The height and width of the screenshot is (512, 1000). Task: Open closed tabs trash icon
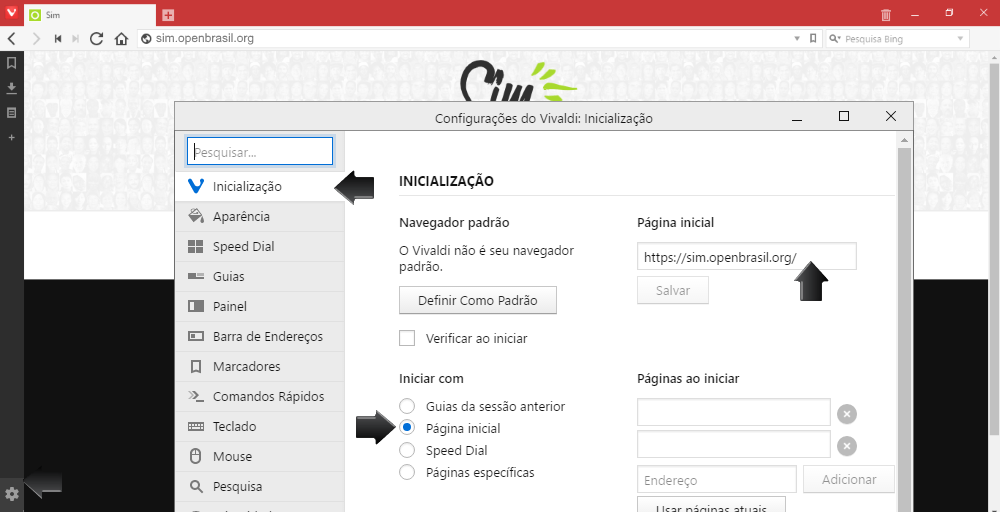(886, 14)
